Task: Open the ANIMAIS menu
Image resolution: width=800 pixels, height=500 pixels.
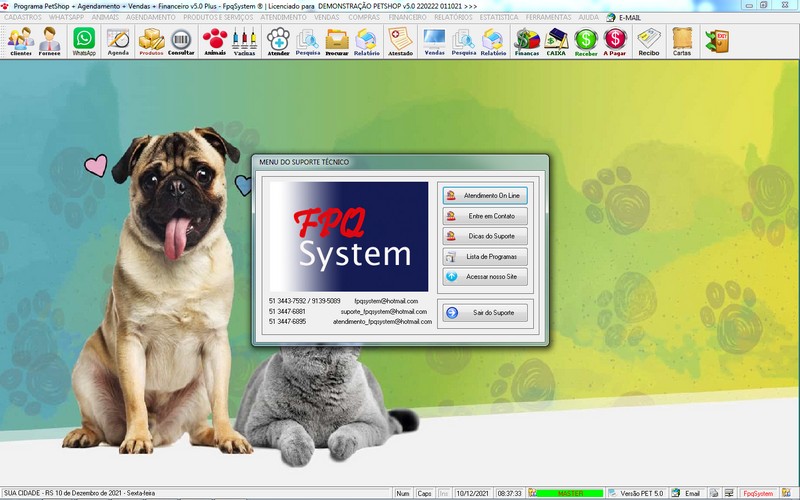Action: point(105,17)
